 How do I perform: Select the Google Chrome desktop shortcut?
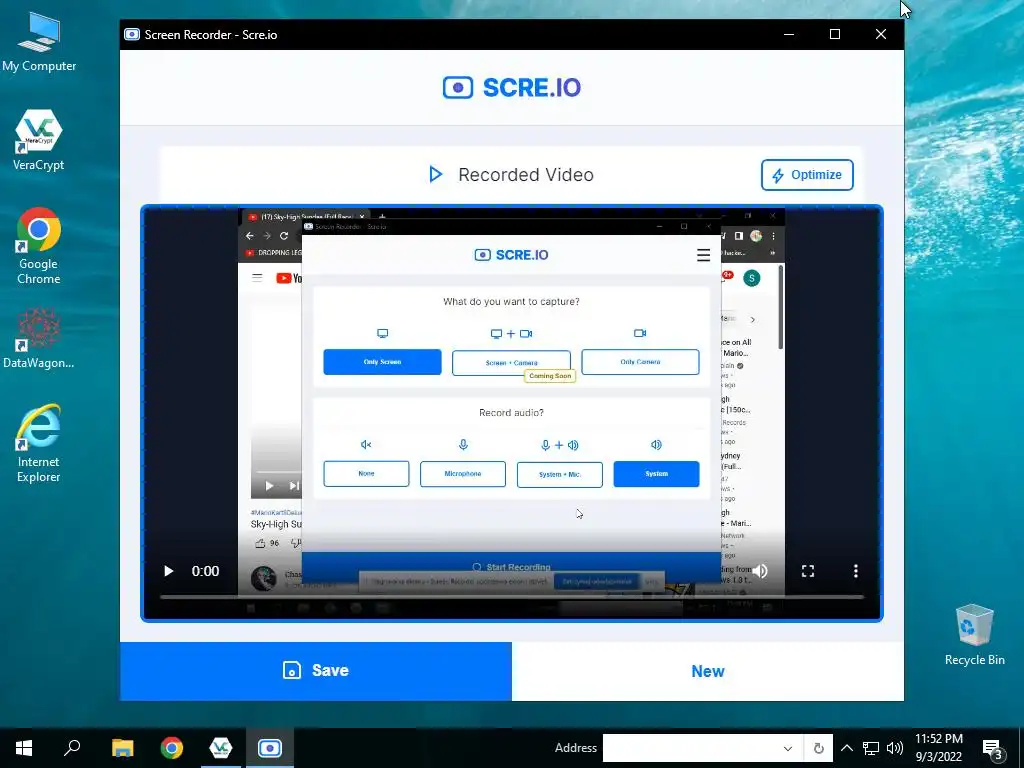point(39,246)
